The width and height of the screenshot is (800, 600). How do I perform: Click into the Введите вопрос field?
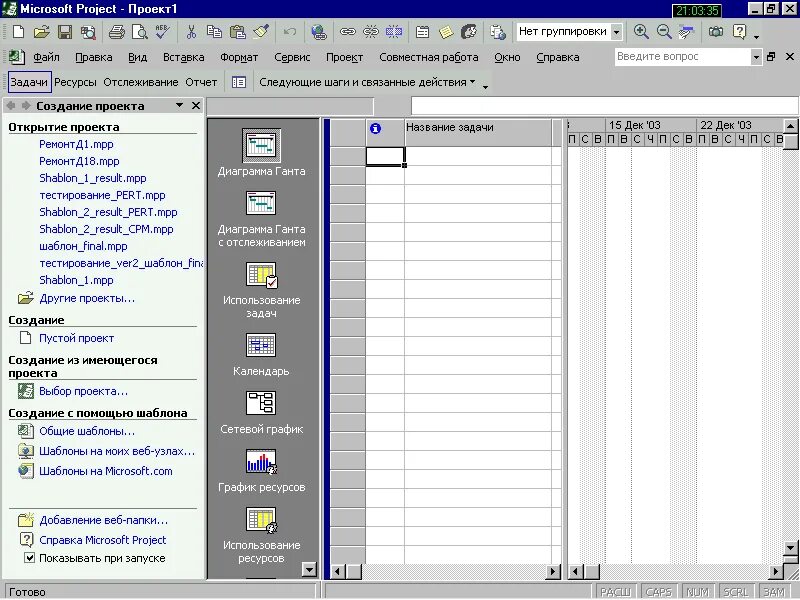[x=682, y=57]
